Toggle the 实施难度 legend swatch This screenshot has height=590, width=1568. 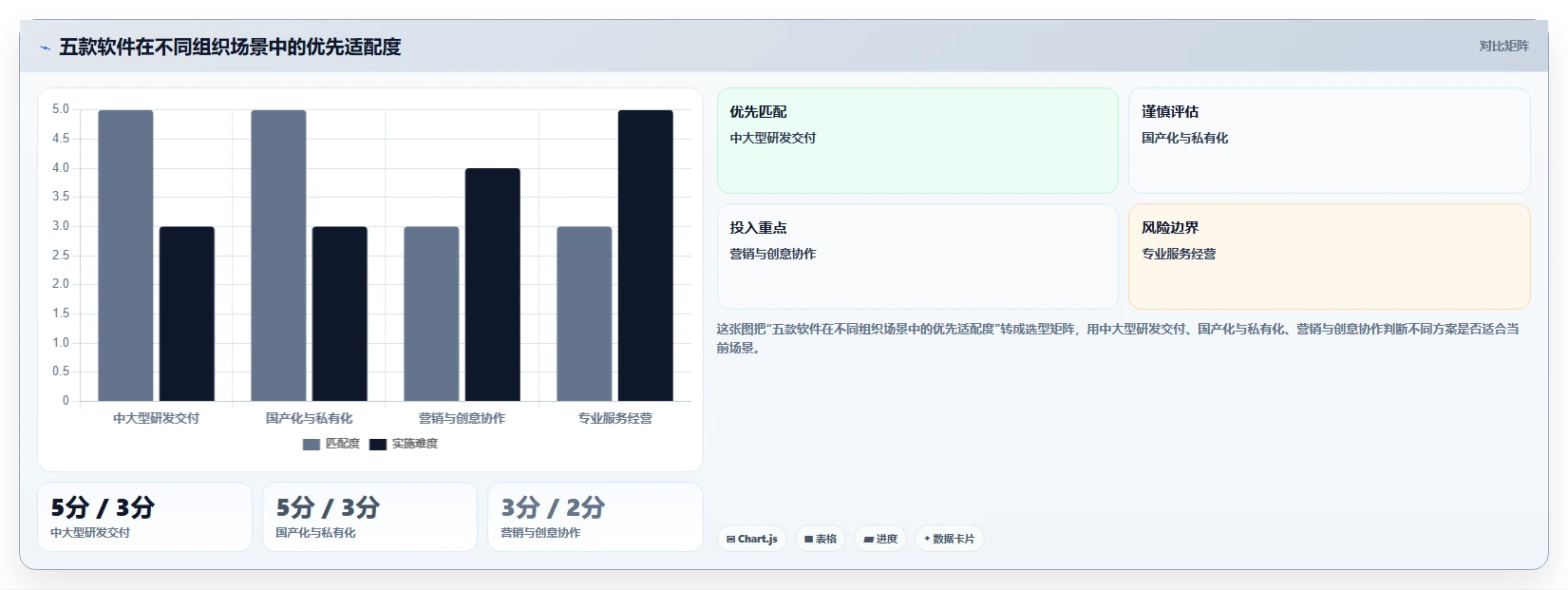378,445
